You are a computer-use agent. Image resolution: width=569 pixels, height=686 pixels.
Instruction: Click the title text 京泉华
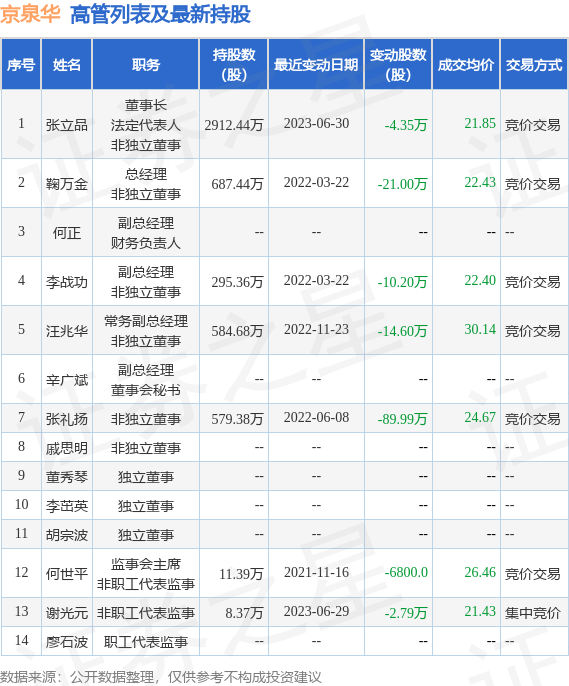click(x=30, y=13)
